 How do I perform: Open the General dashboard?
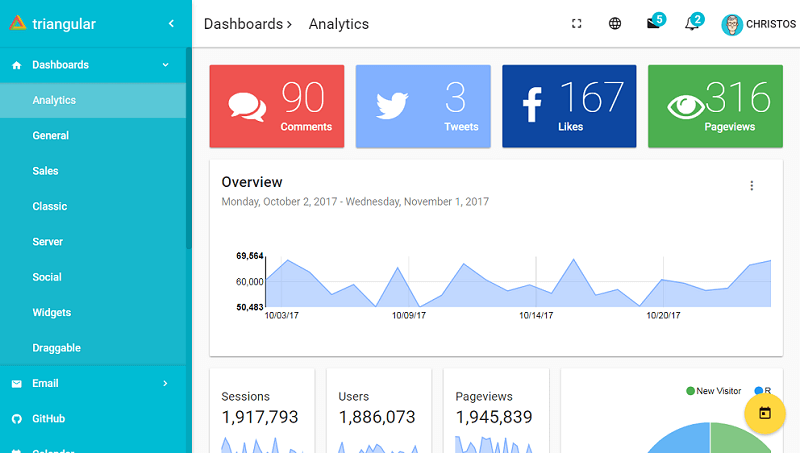[x=93, y=136]
